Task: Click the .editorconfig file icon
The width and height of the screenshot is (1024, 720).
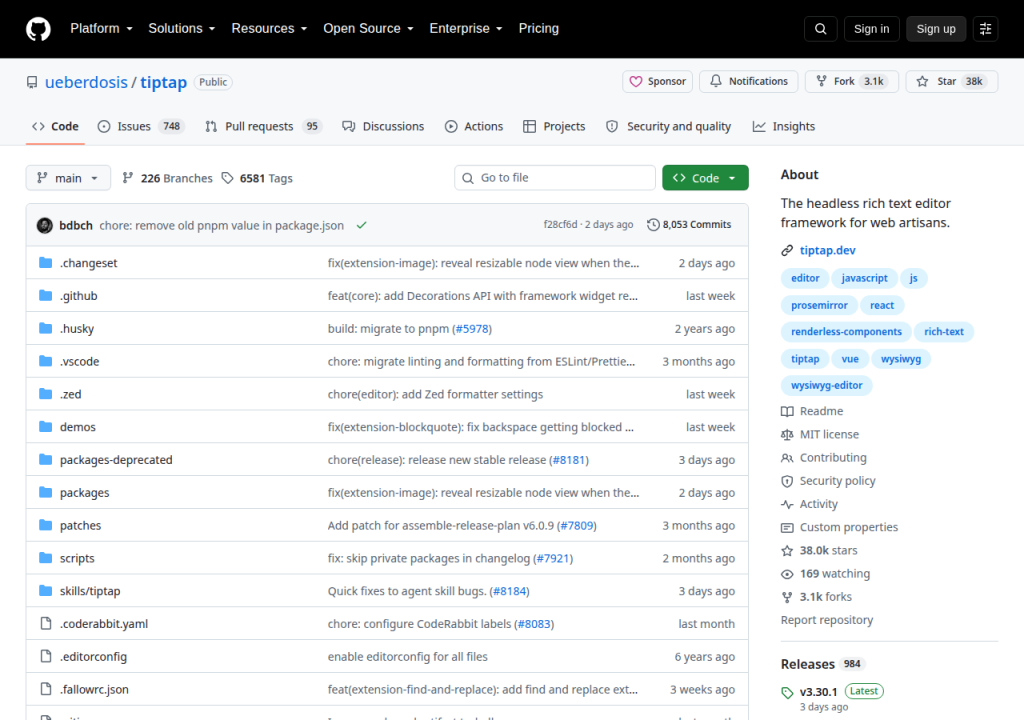Action: point(46,656)
